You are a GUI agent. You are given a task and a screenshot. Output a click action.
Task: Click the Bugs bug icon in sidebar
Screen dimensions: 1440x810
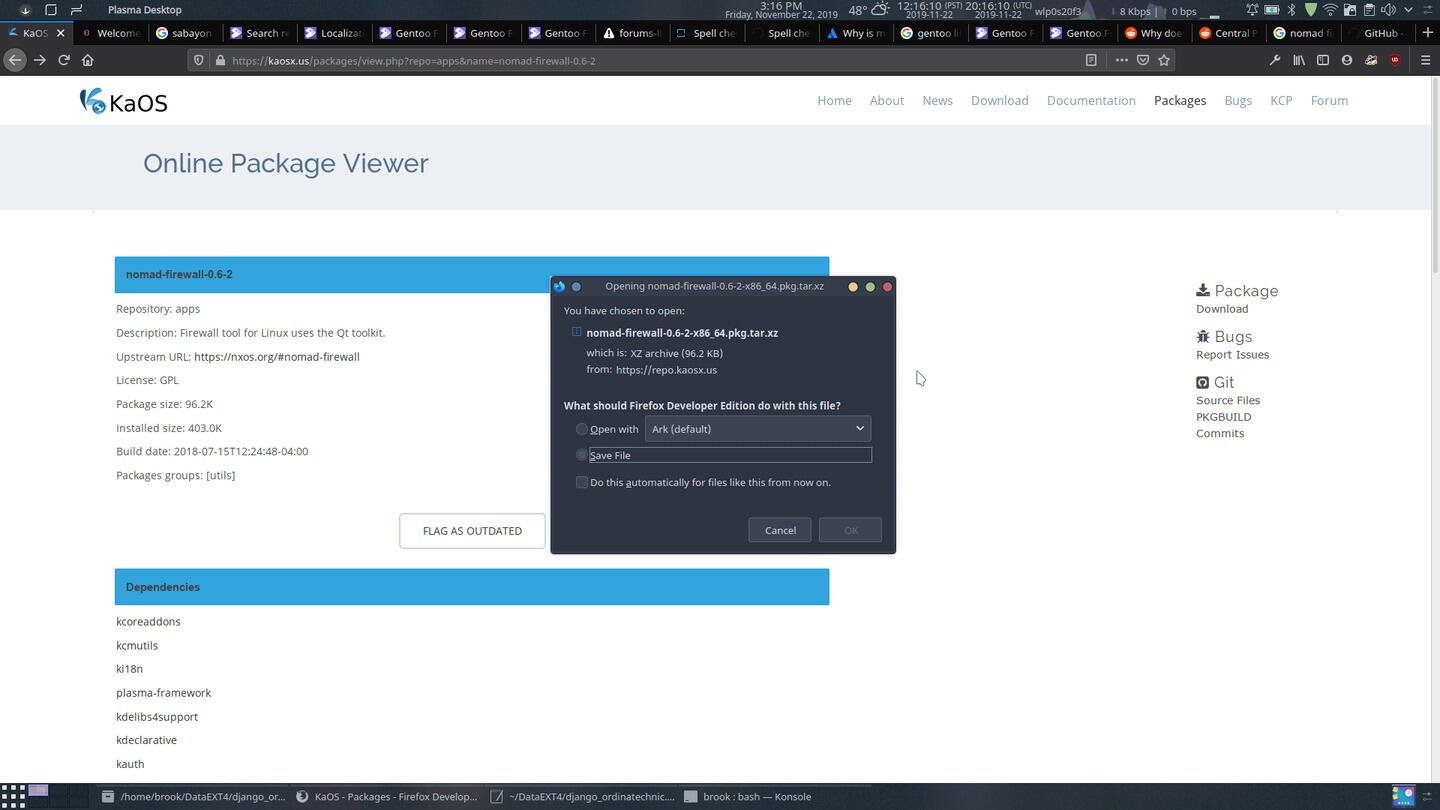coord(1203,337)
